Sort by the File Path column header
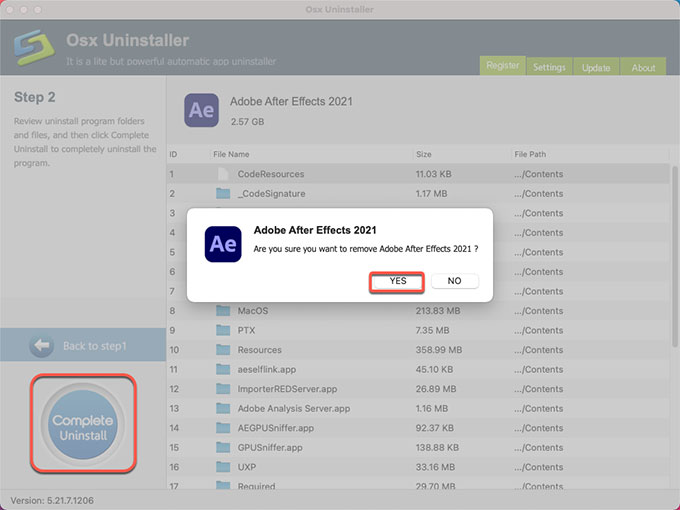 [530, 154]
